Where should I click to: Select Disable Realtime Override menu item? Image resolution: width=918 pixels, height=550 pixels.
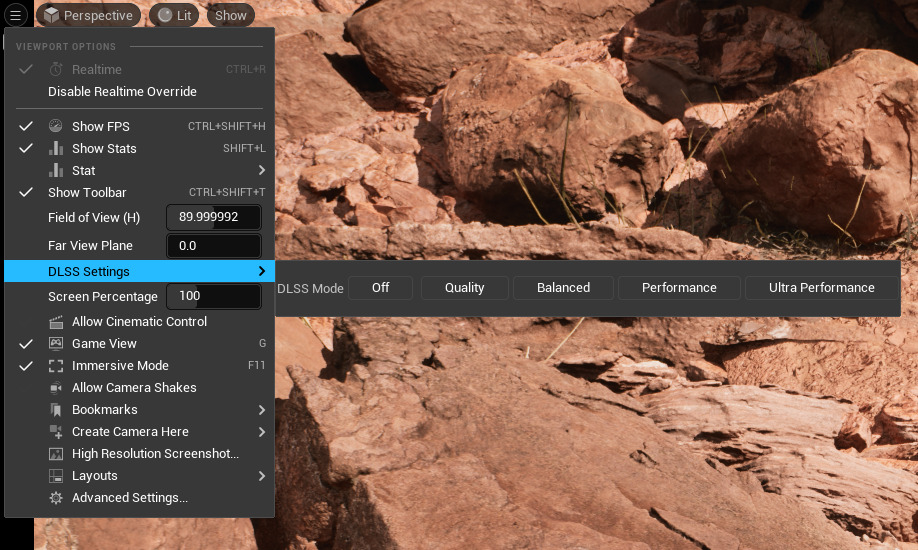[x=139, y=91]
